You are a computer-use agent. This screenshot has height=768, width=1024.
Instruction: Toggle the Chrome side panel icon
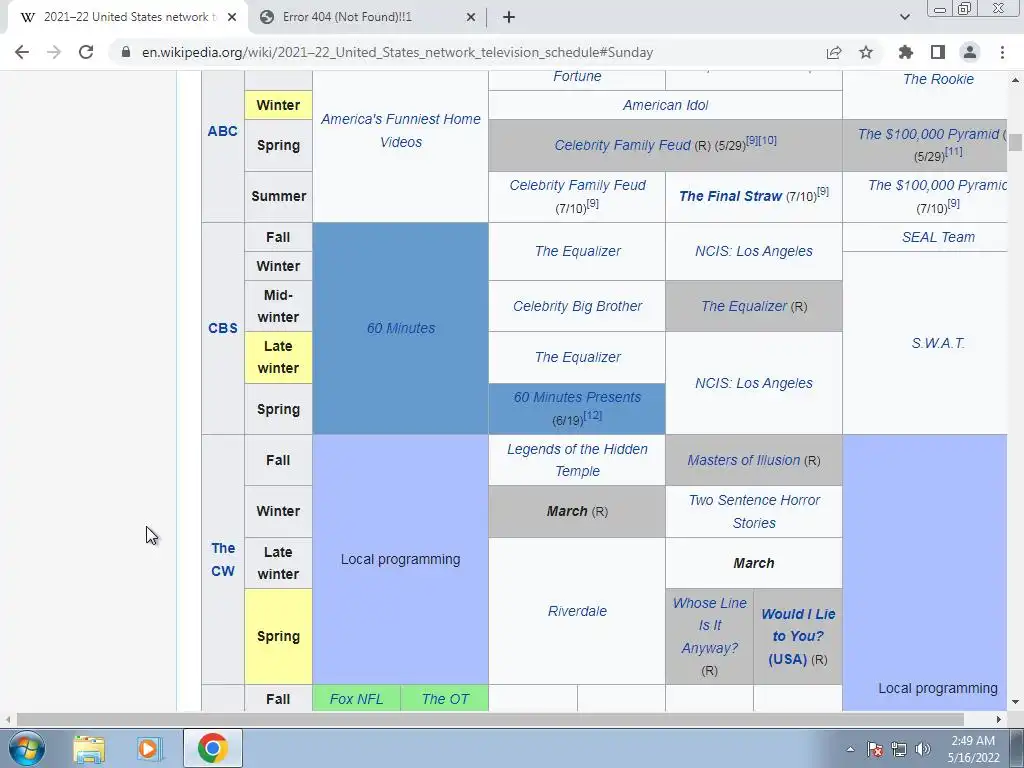click(938, 52)
